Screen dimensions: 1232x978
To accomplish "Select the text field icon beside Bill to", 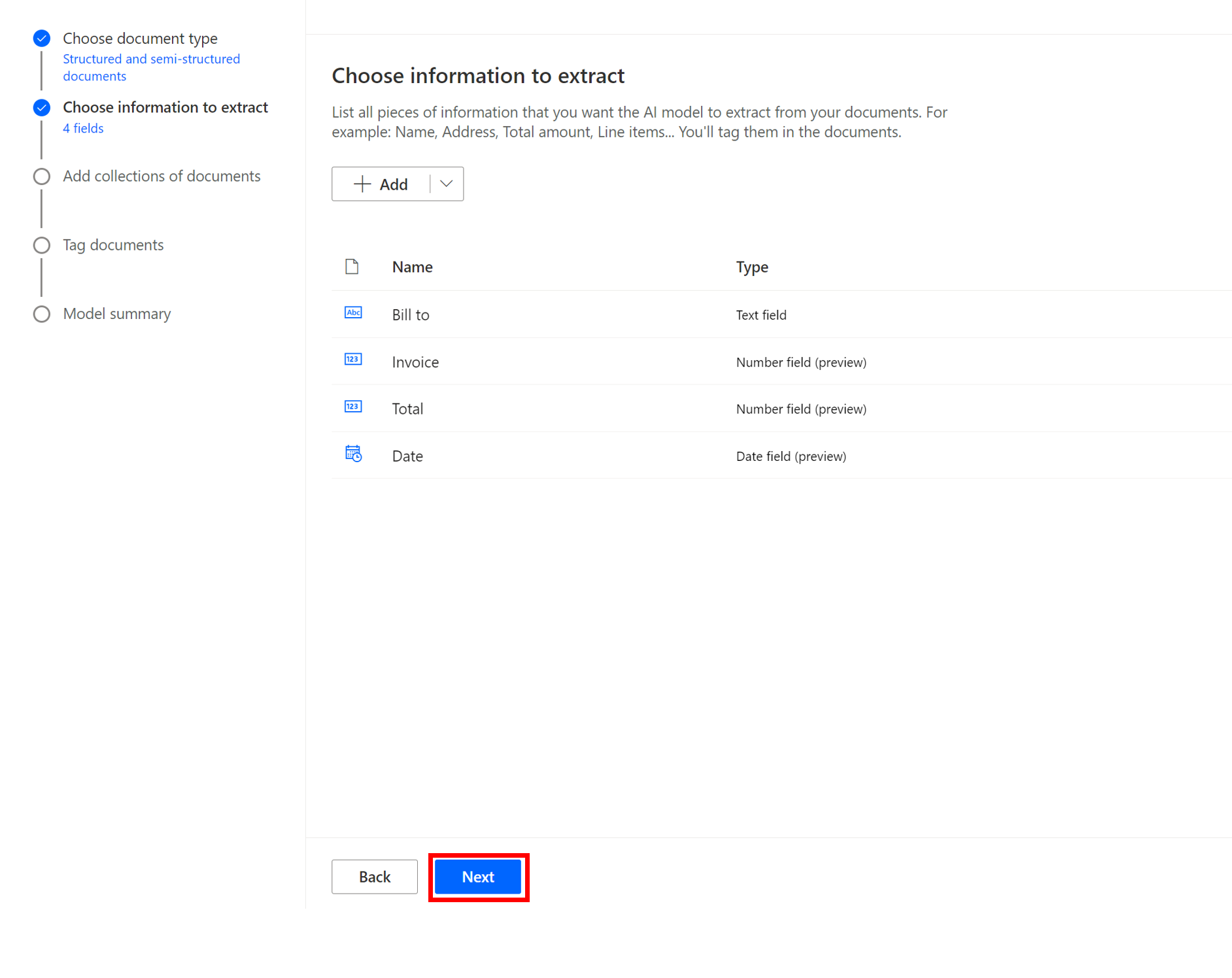I will point(353,312).
